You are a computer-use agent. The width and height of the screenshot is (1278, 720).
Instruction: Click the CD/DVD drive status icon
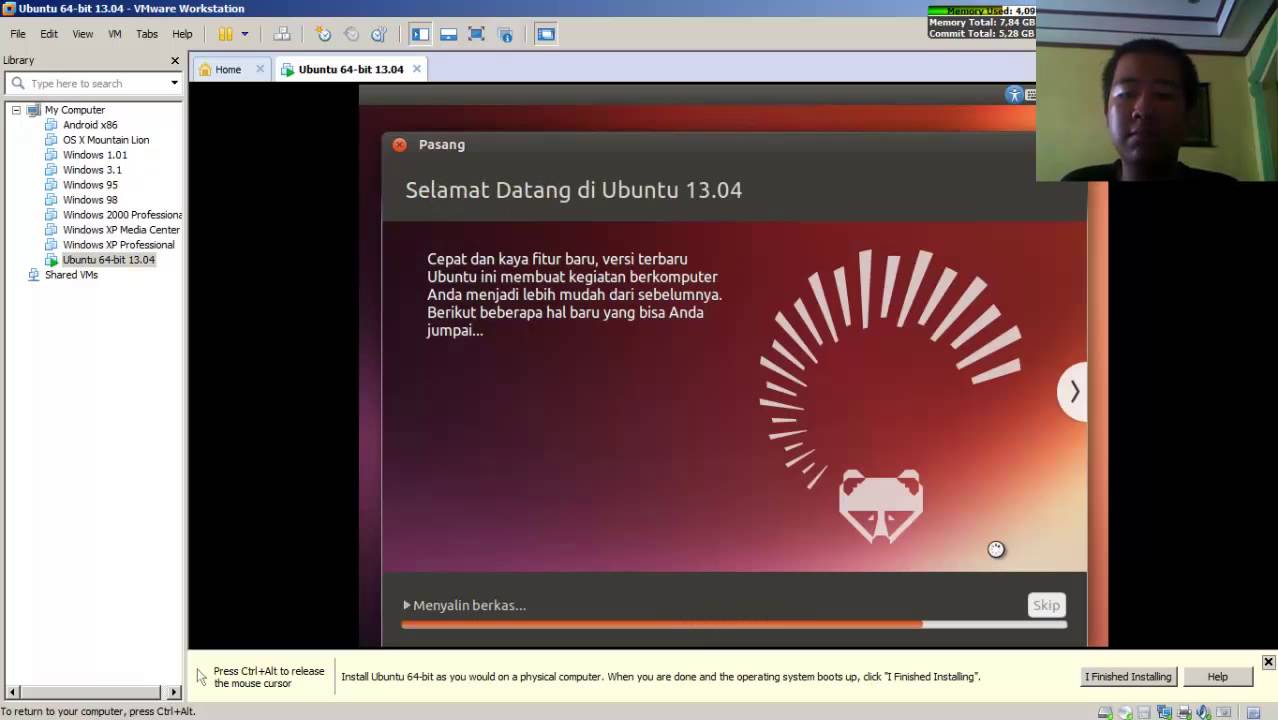click(x=1125, y=712)
